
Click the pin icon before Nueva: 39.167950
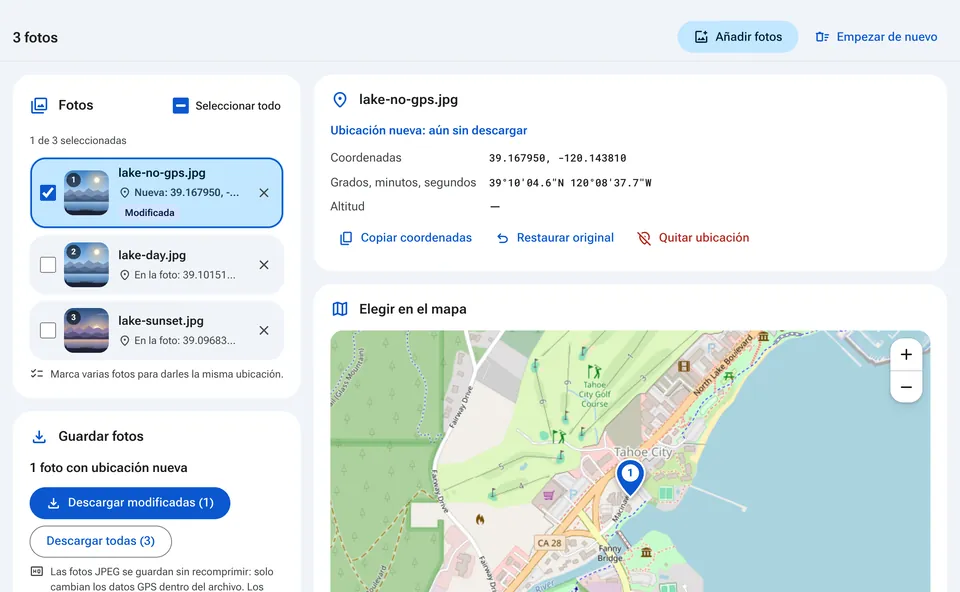point(124,193)
